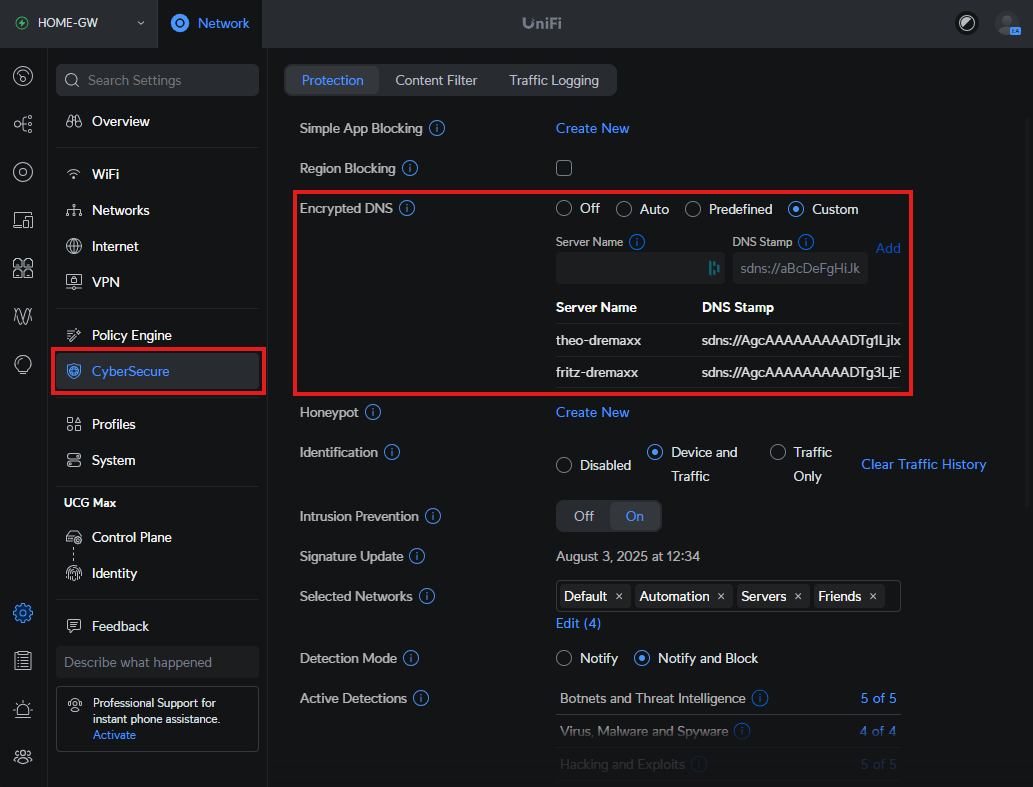1033x787 pixels.
Task: Focus the DNS Stamp input field
Action: click(800, 268)
